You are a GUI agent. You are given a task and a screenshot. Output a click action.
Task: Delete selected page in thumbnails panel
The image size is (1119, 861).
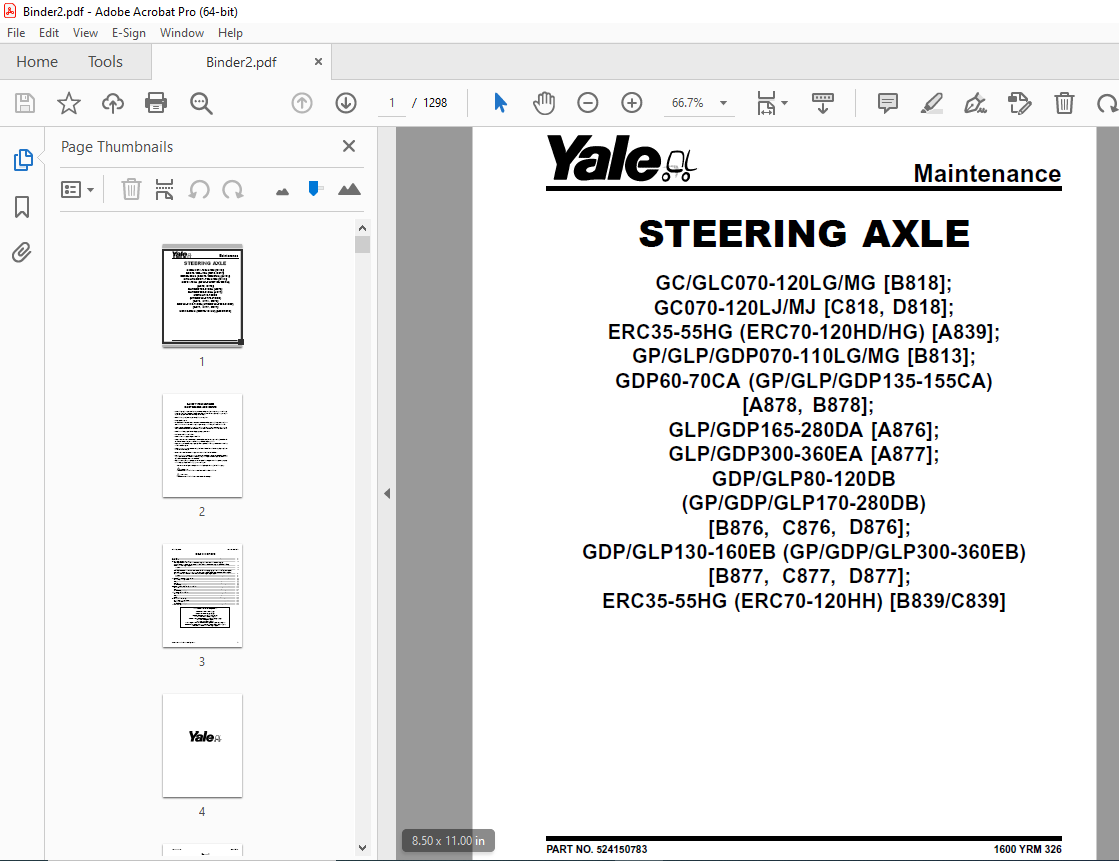click(131, 189)
